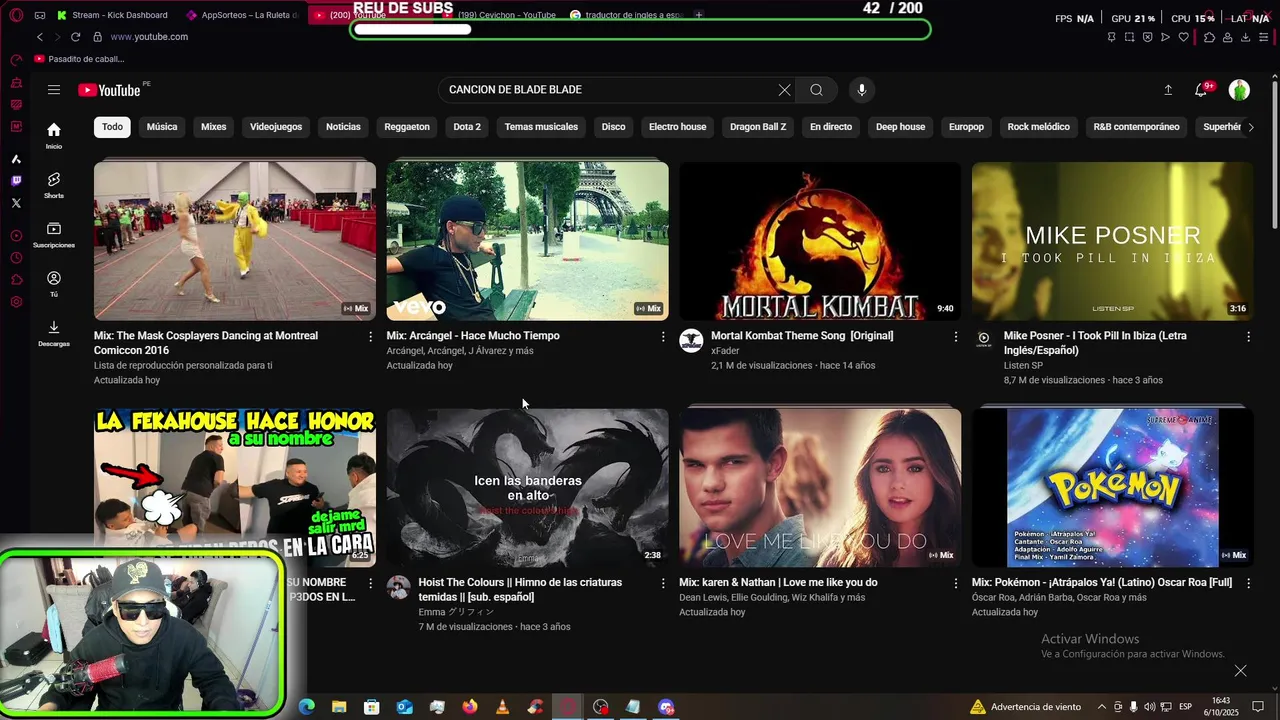Open the green account avatar menu
Viewport: 1280px width, 720px height.
(x=1239, y=90)
